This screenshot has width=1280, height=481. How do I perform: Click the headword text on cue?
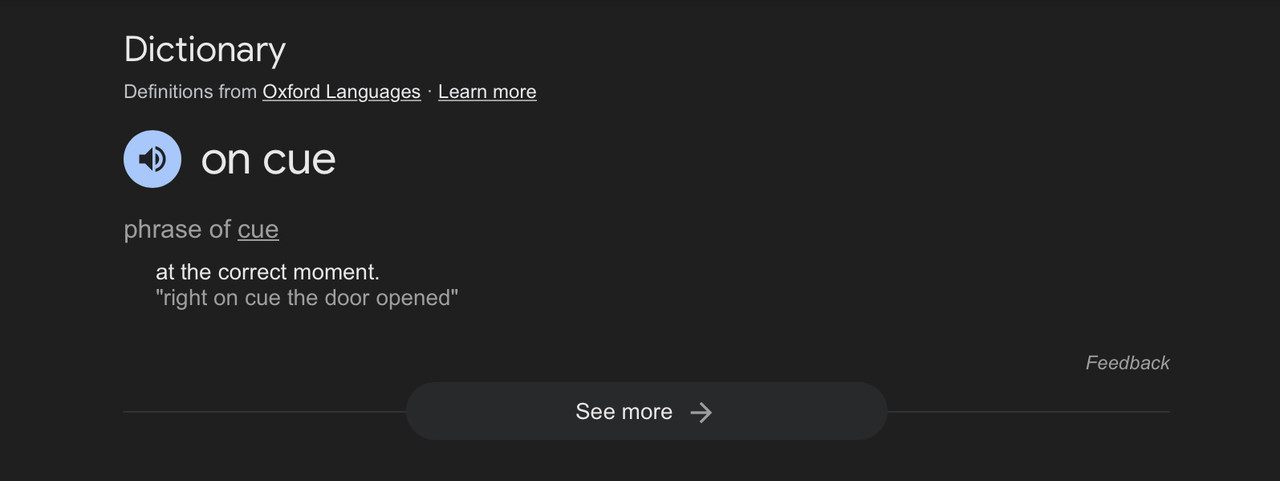tap(268, 160)
